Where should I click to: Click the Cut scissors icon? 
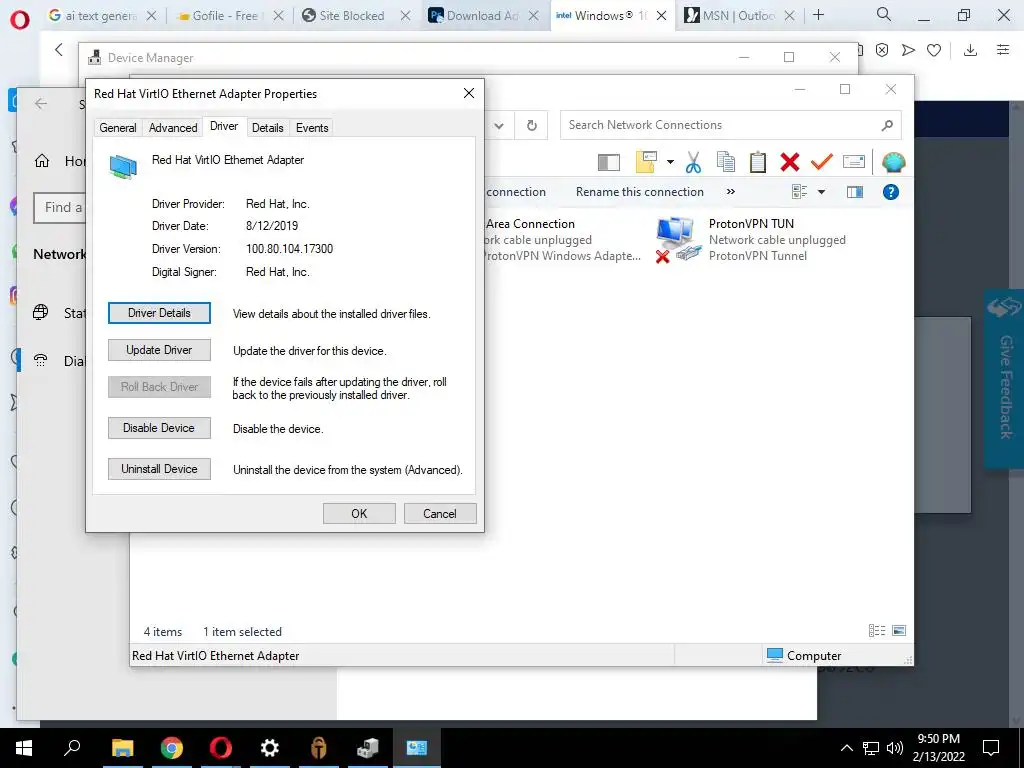[694, 162]
